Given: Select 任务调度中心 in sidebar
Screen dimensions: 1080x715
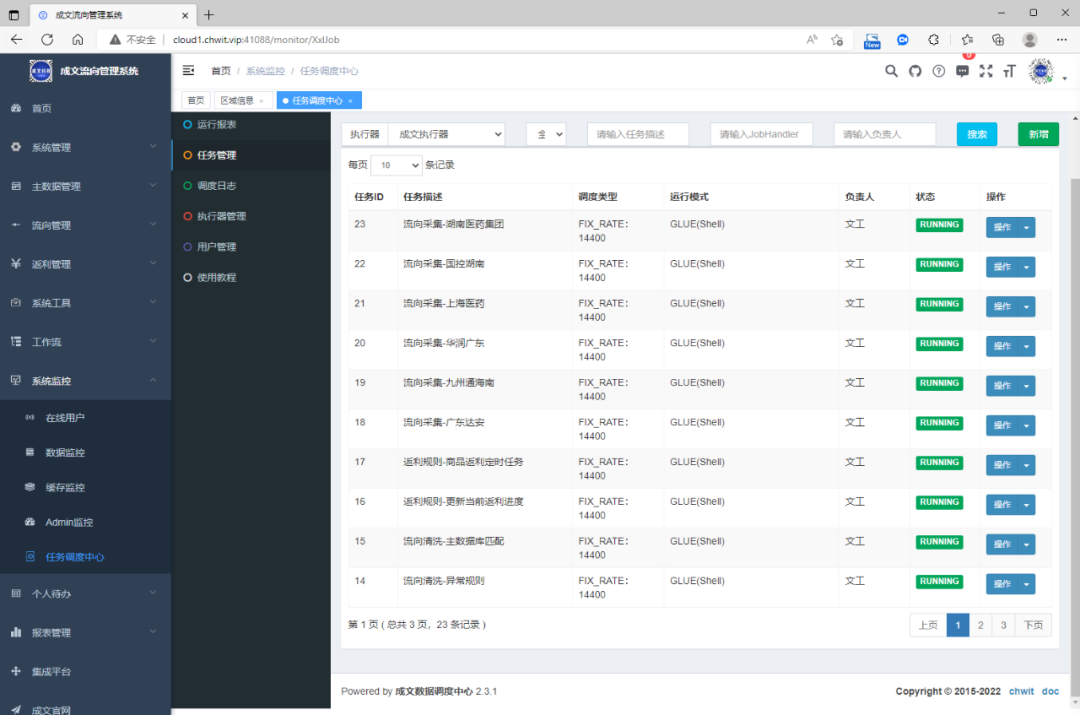Looking at the screenshot, I should (x=85, y=557).
